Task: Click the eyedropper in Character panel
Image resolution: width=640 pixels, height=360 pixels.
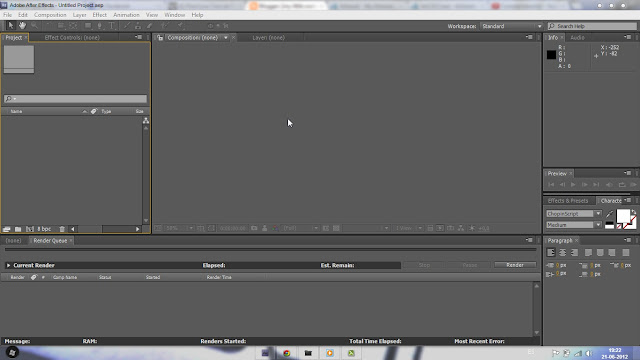Action: coord(609,213)
